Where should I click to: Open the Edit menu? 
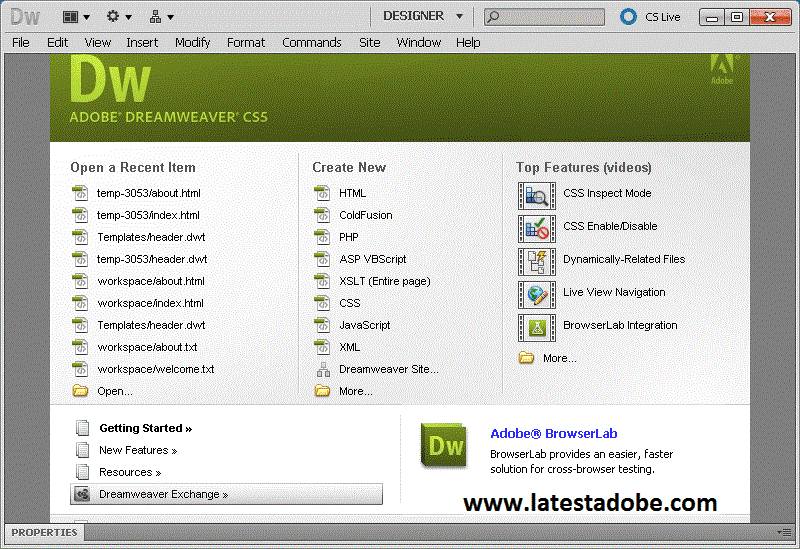click(x=57, y=42)
